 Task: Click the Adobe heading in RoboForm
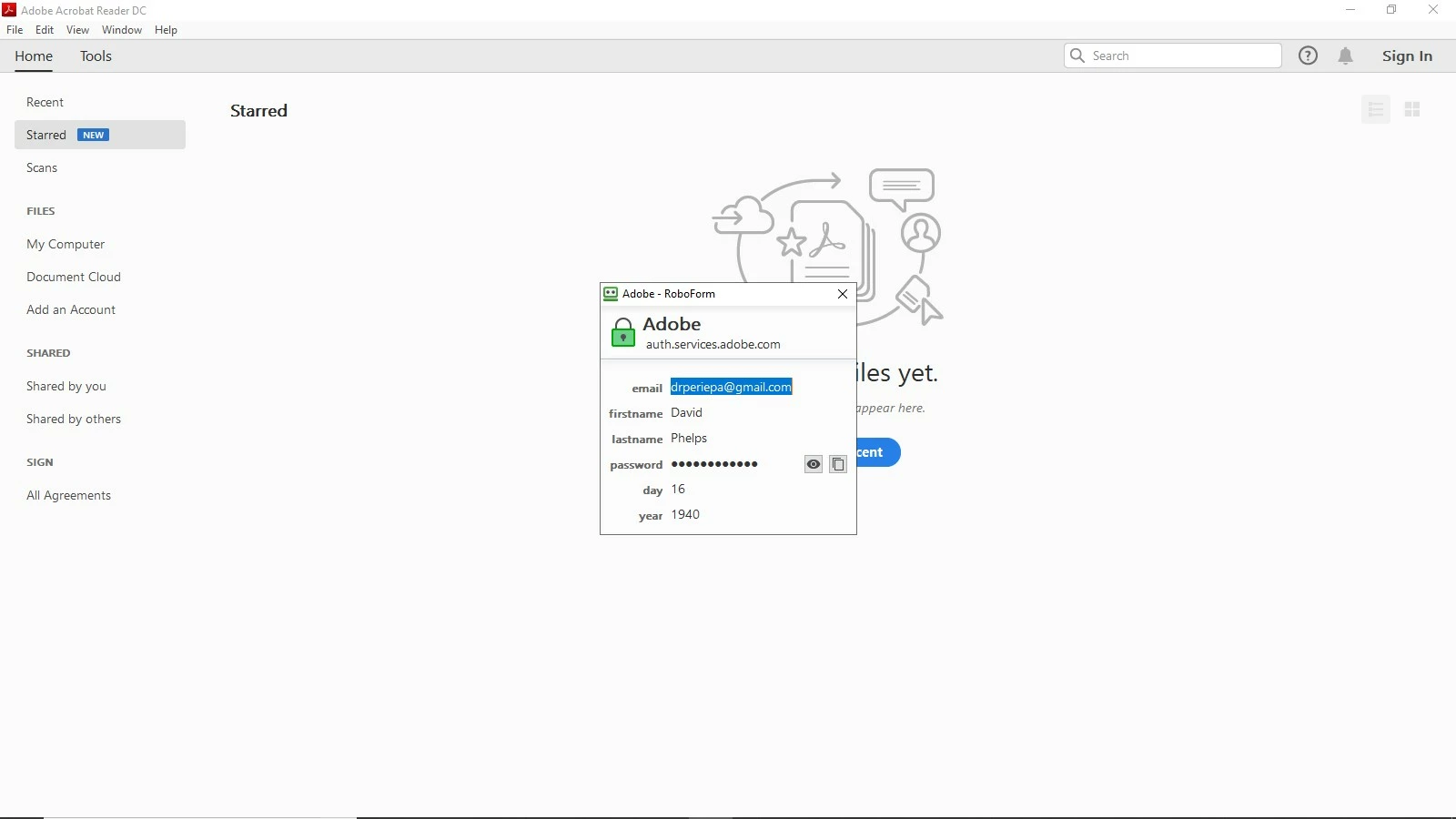[x=672, y=324]
